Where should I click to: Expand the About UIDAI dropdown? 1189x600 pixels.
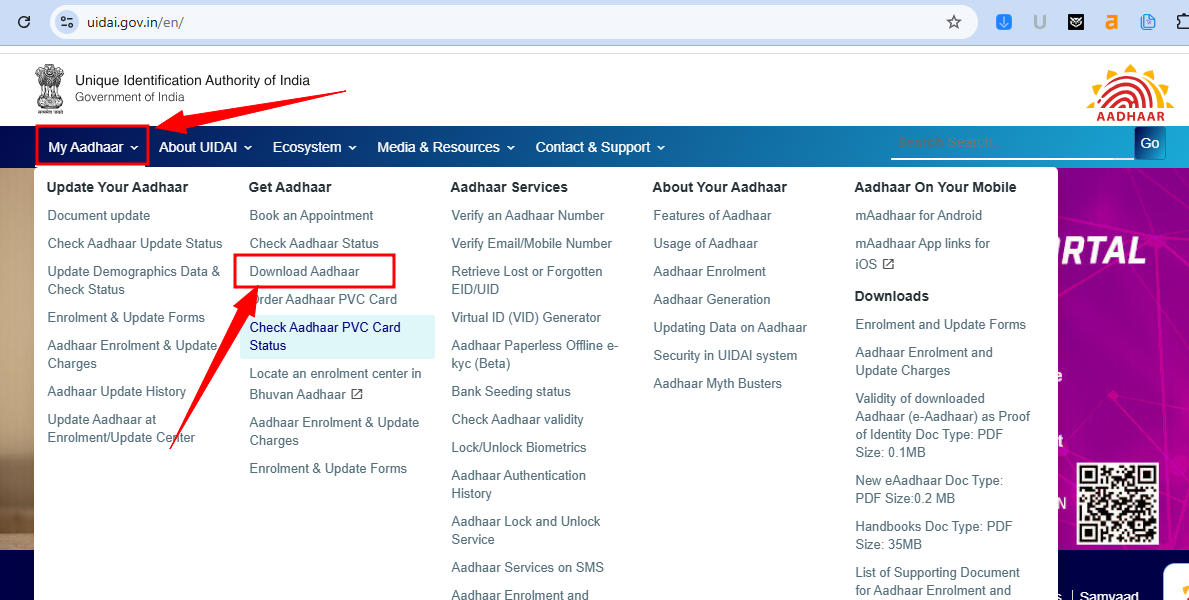205,147
